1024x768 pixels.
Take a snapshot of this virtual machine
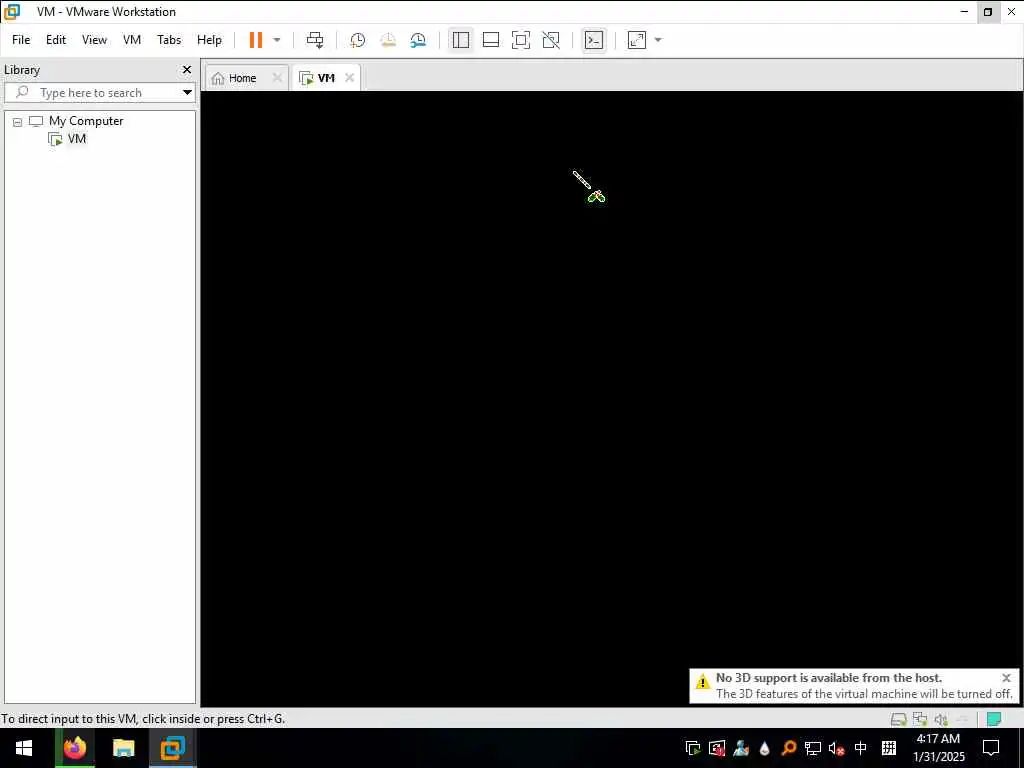tap(357, 40)
